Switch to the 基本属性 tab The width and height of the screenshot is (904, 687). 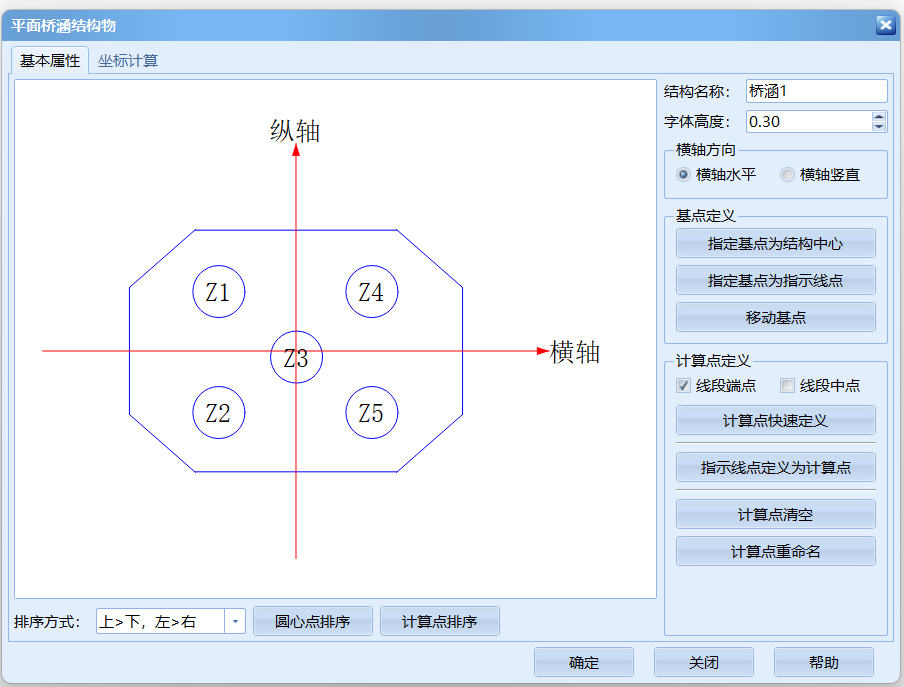tap(48, 60)
